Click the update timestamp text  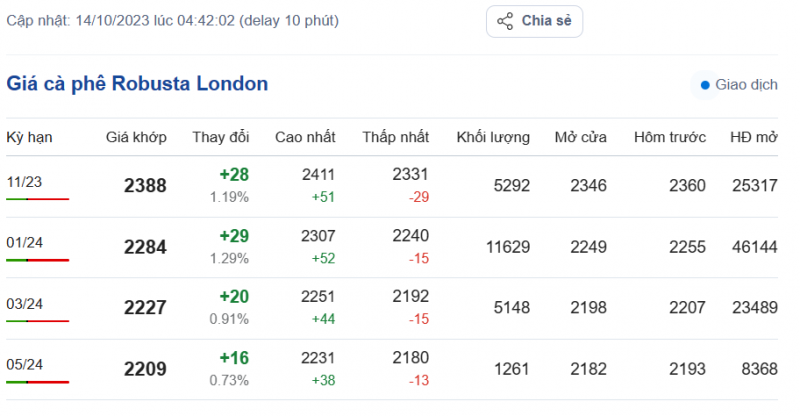pyautogui.click(x=172, y=20)
